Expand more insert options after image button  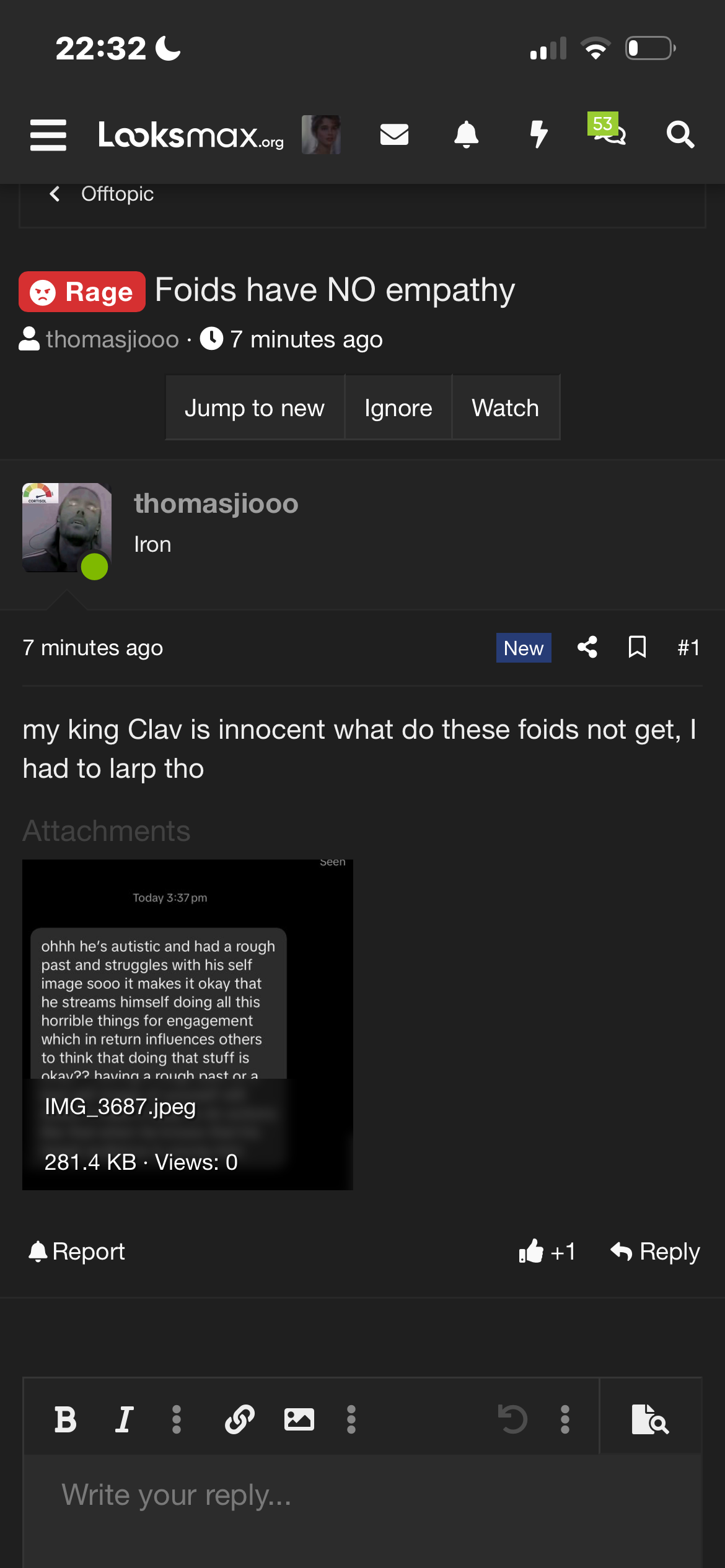click(x=351, y=1419)
